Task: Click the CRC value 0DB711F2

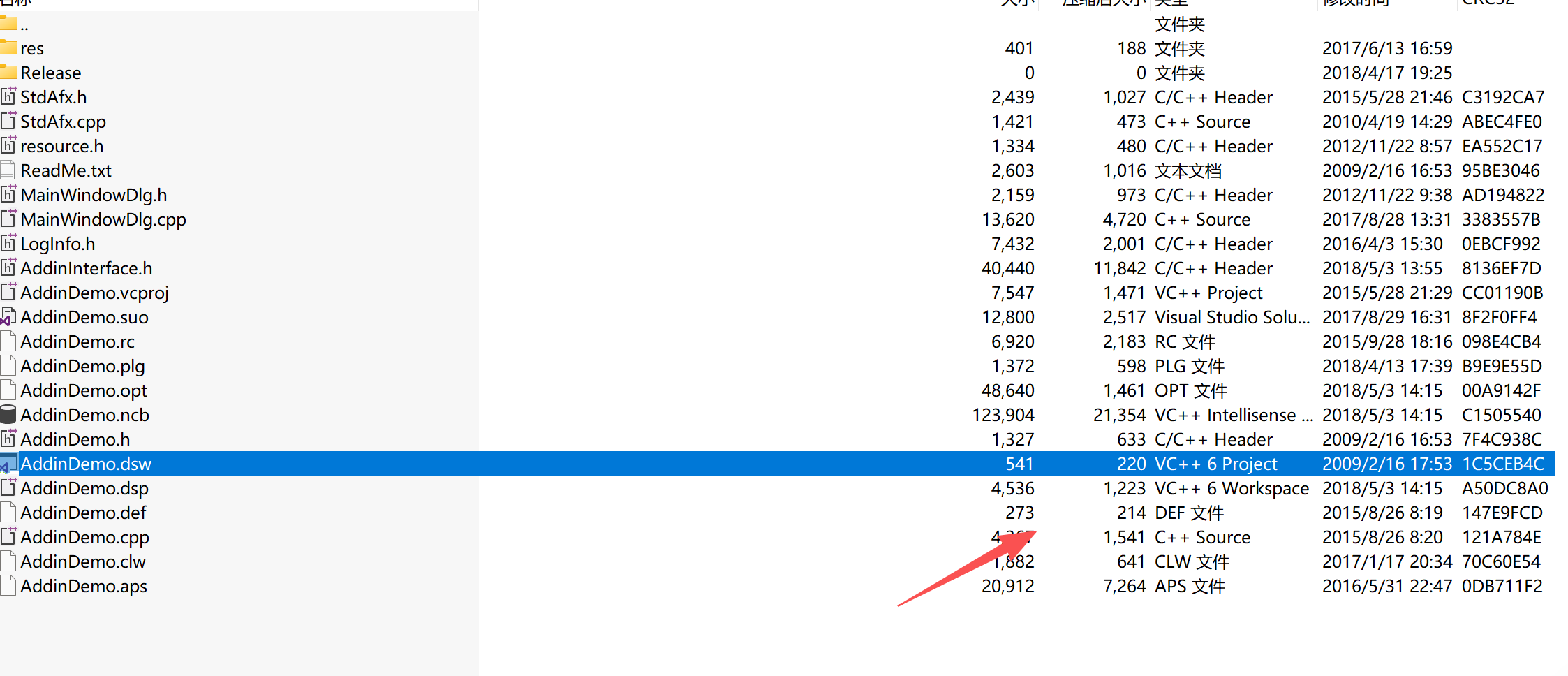Action: coord(1502,586)
